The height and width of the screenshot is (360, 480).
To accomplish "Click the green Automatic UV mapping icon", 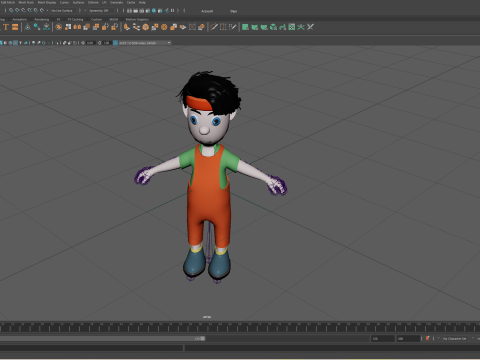I will (273, 27).
